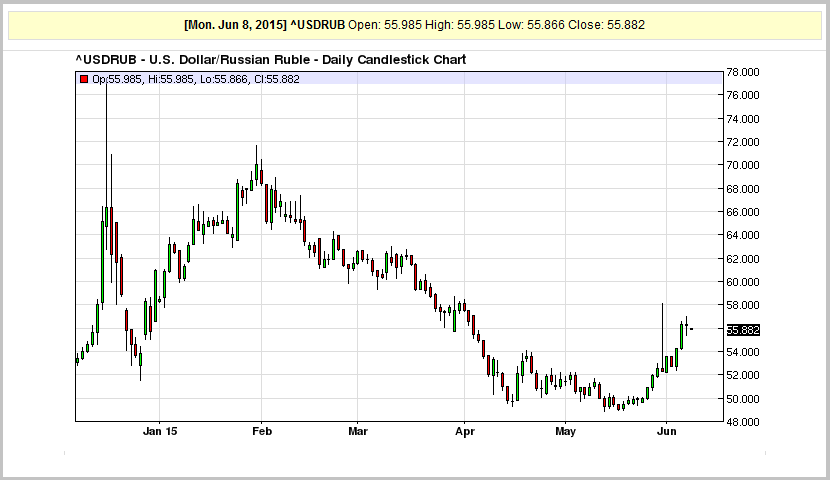Viewport: 830px width, 480px height.
Task: Click the legend text 'Op:55.985, Hi:55.985, Lo:55.866, Cl:55.882'
Action: (196, 79)
